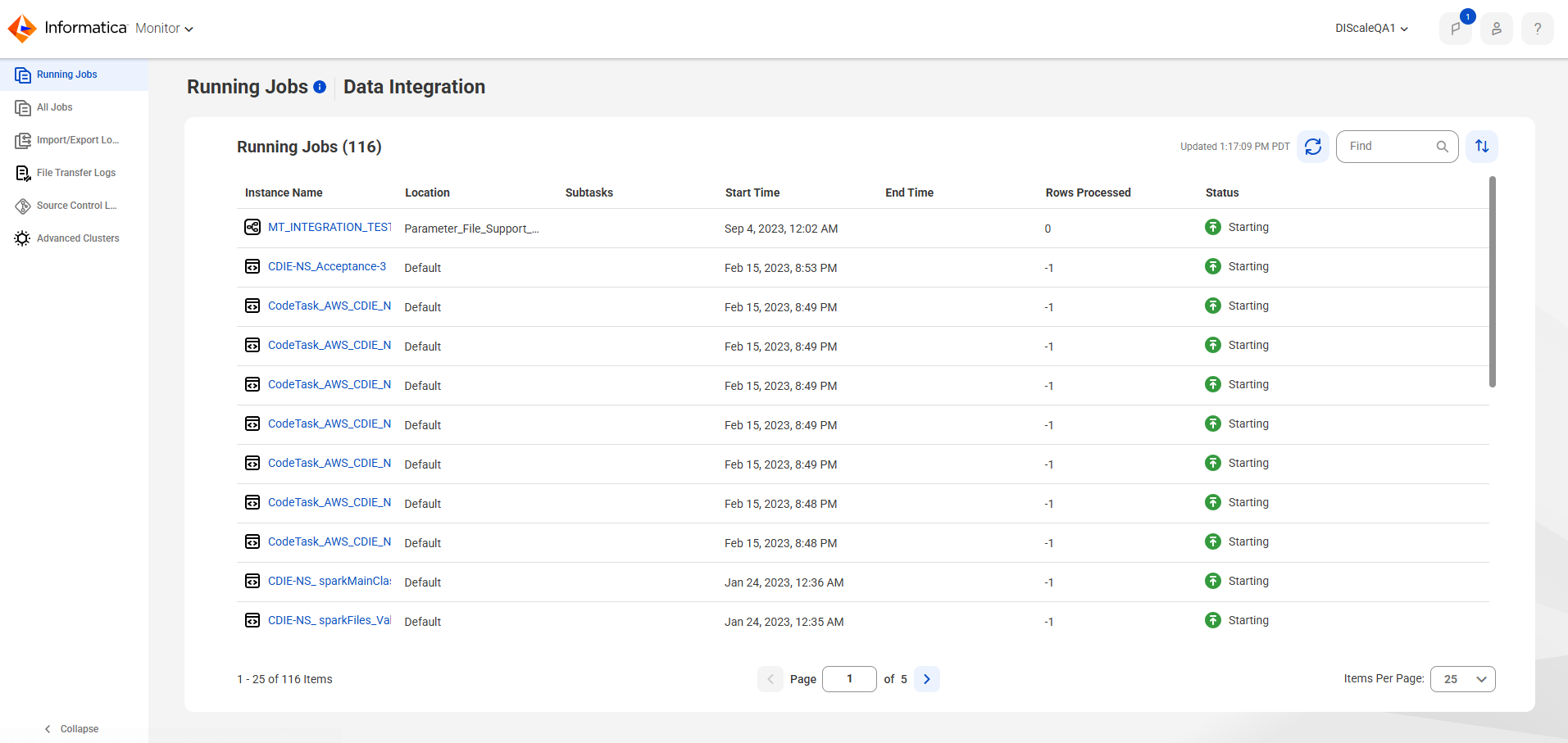Click Sep 4, 2023, 12:02 AM start time
The image size is (1568, 743).
click(x=781, y=229)
